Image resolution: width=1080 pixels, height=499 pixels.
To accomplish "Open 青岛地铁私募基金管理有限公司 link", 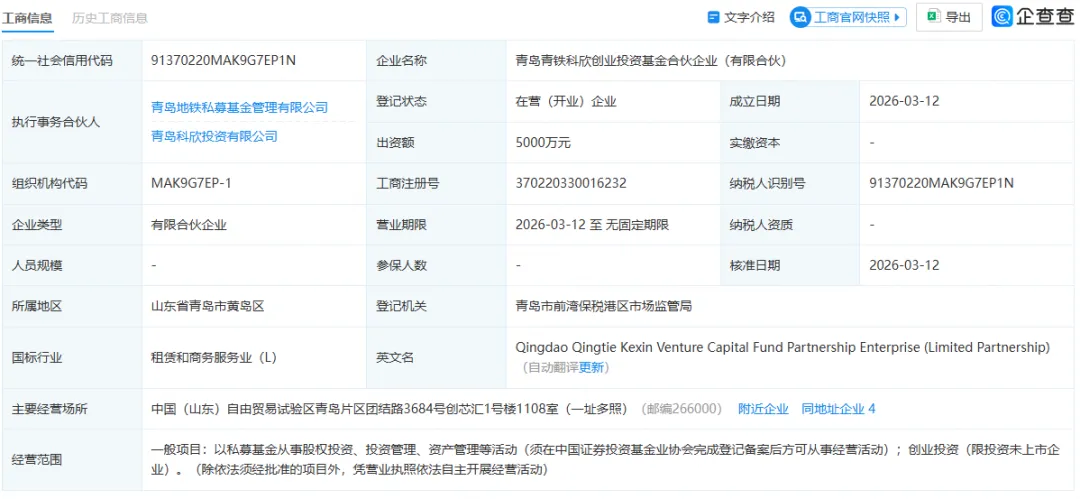I will (x=239, y=108).
